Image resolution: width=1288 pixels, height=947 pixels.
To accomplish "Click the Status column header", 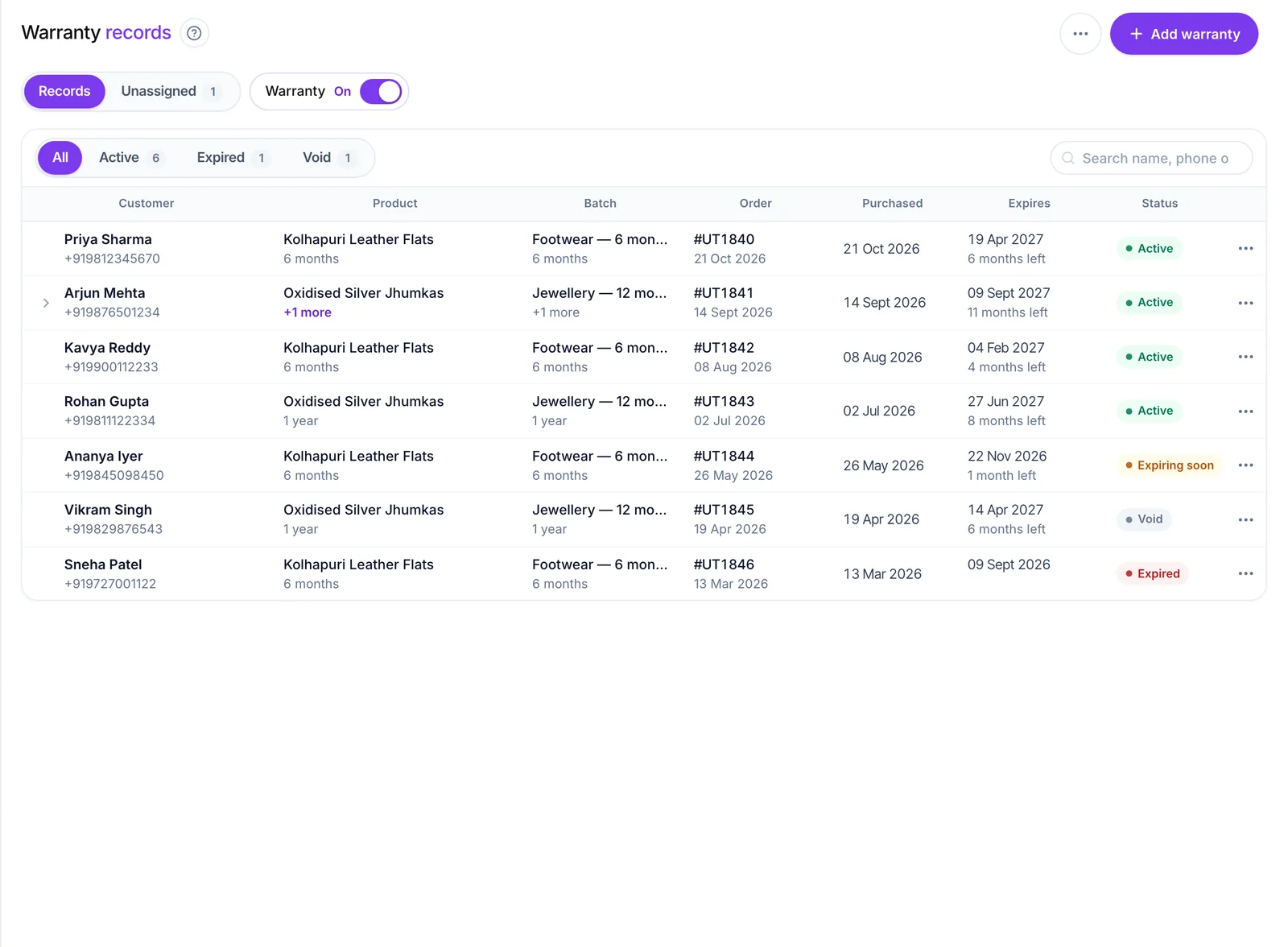I will [x=1159, y=203].
